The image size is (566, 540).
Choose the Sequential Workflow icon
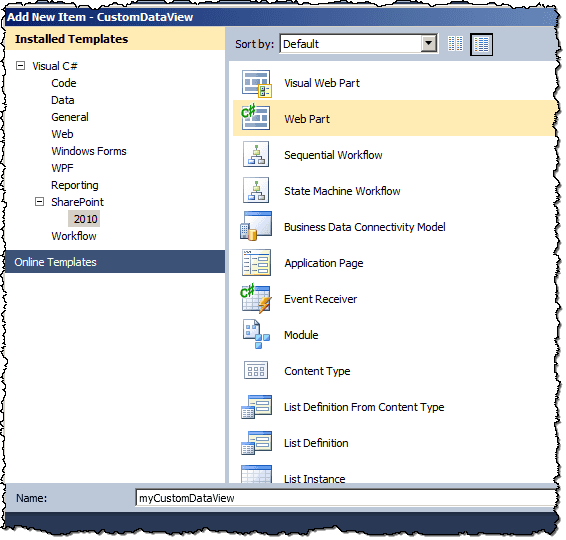(x=256, y=154)
